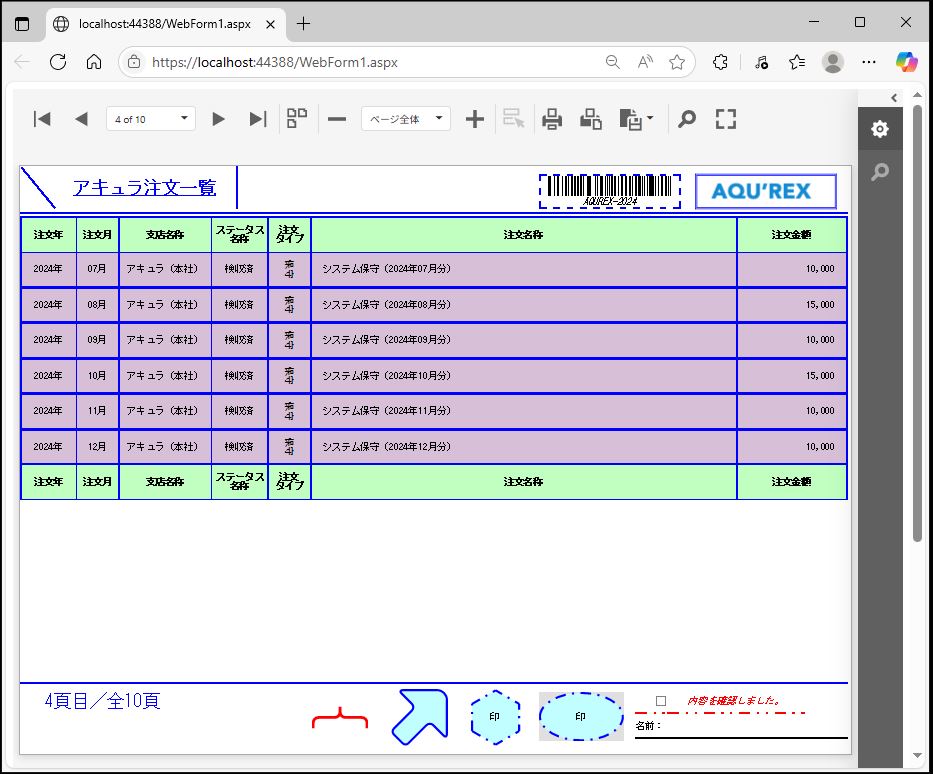The width and height of the screenshot is (933, 774).
Task: Advance to the next report page
Action: (218, 119)
